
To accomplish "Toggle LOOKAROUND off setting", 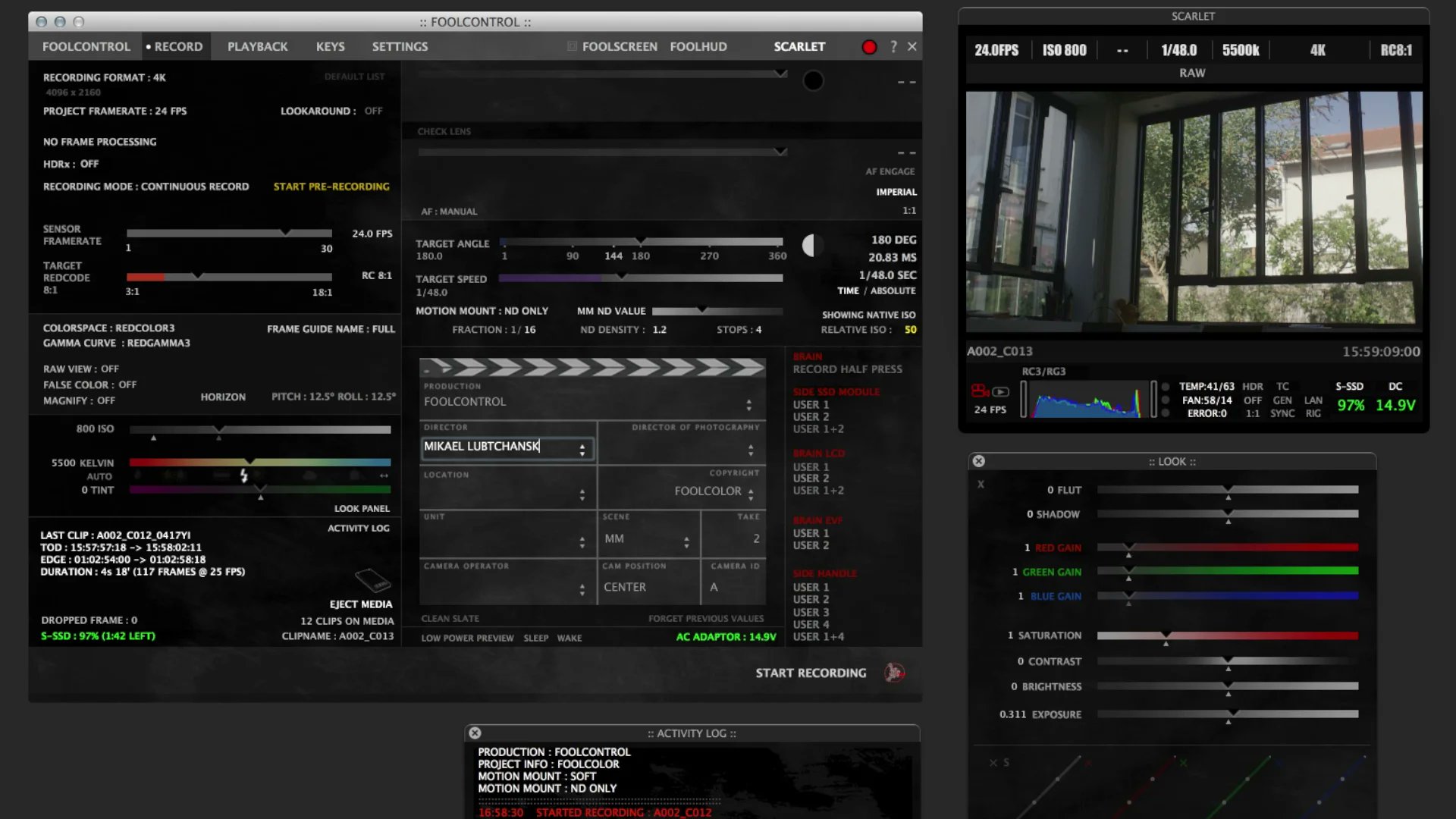I will 373,111.
